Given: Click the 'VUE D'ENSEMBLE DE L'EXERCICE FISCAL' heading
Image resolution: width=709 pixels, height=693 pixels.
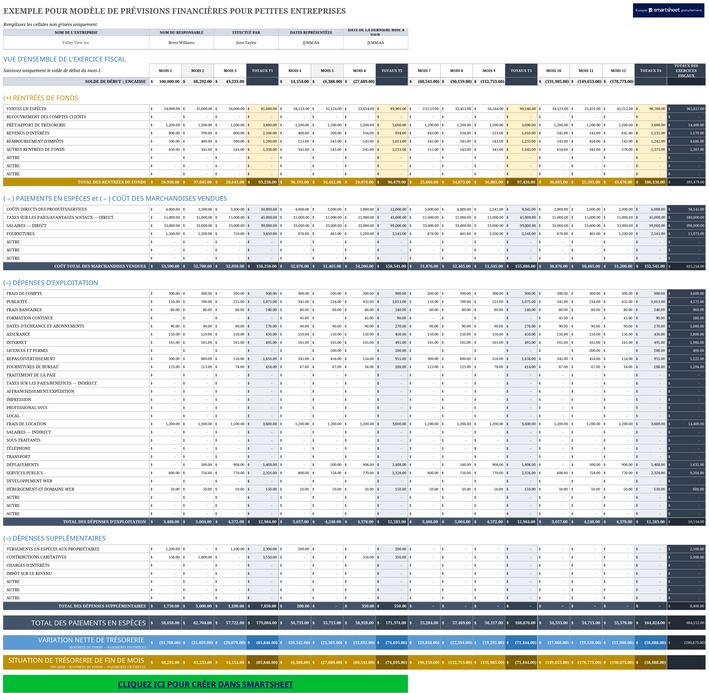Looking at the screenshot, I should [64, 59].
